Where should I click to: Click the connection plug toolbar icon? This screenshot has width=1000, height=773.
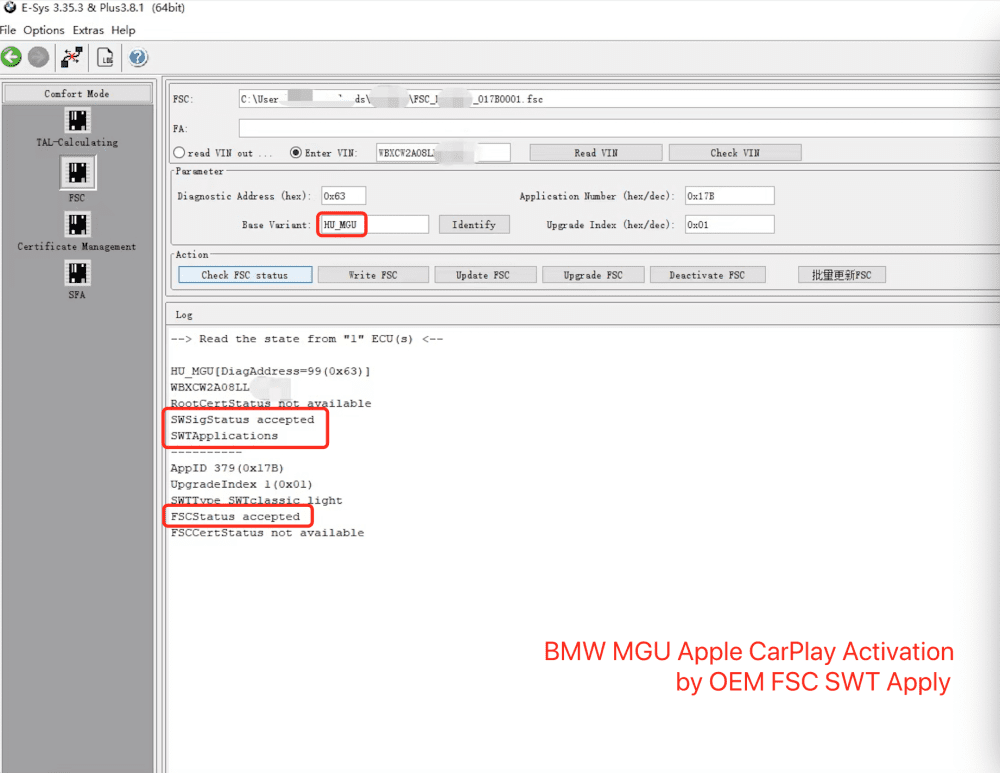(x=72, y=57)
